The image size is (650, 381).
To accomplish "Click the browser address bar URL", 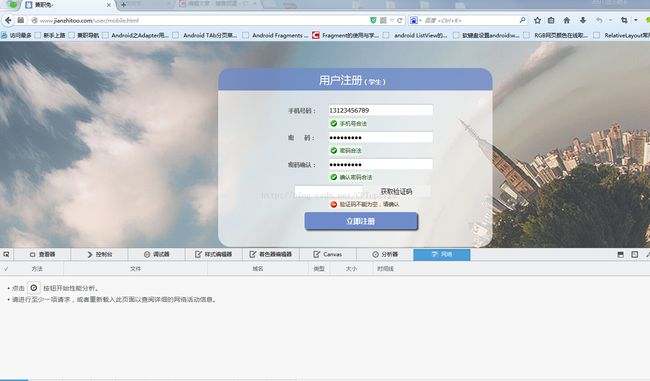I will [89, 20].
